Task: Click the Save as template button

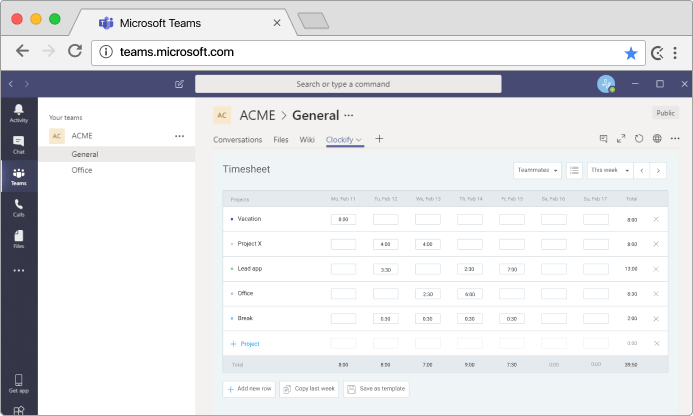Action: [x=376, y=389]
